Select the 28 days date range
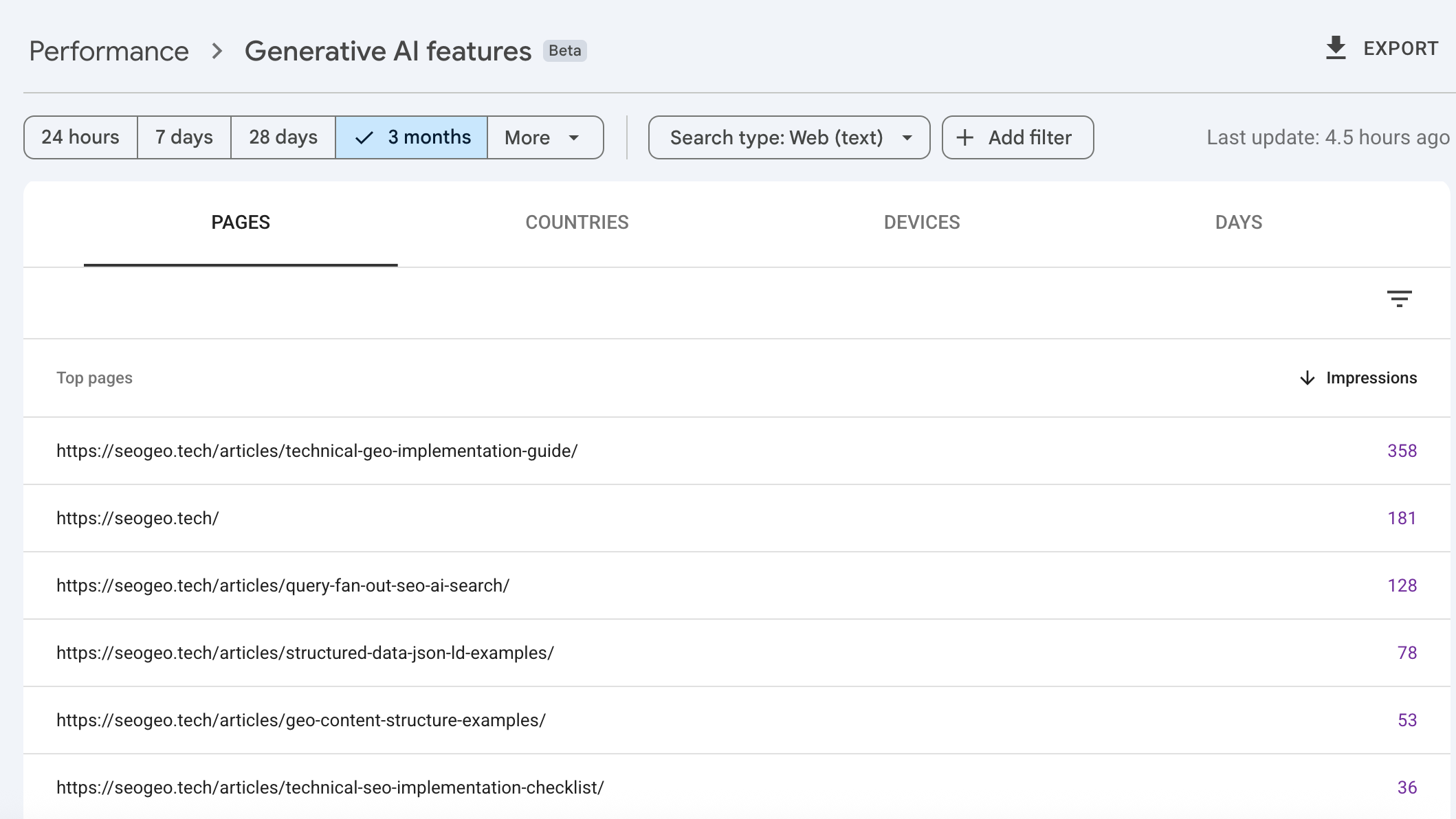 [x=283, y=137]
